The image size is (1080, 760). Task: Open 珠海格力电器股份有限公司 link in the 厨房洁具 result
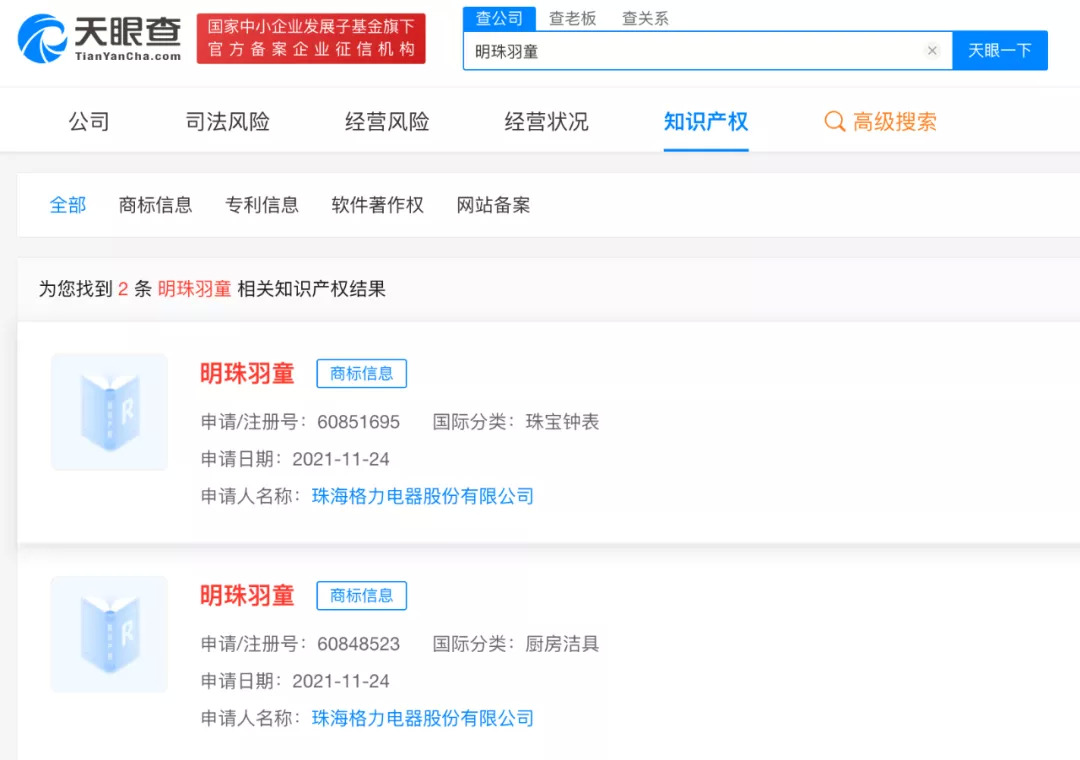coord(423,718)
